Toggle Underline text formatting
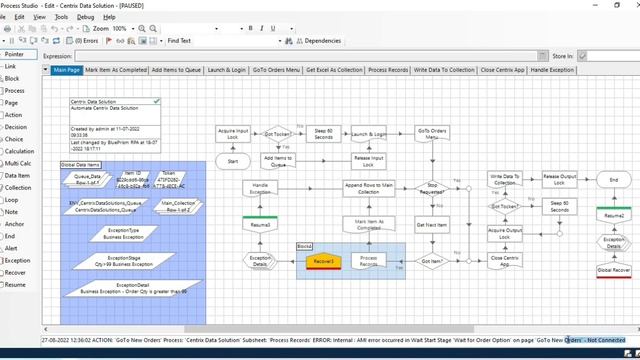 pos(273,28)
